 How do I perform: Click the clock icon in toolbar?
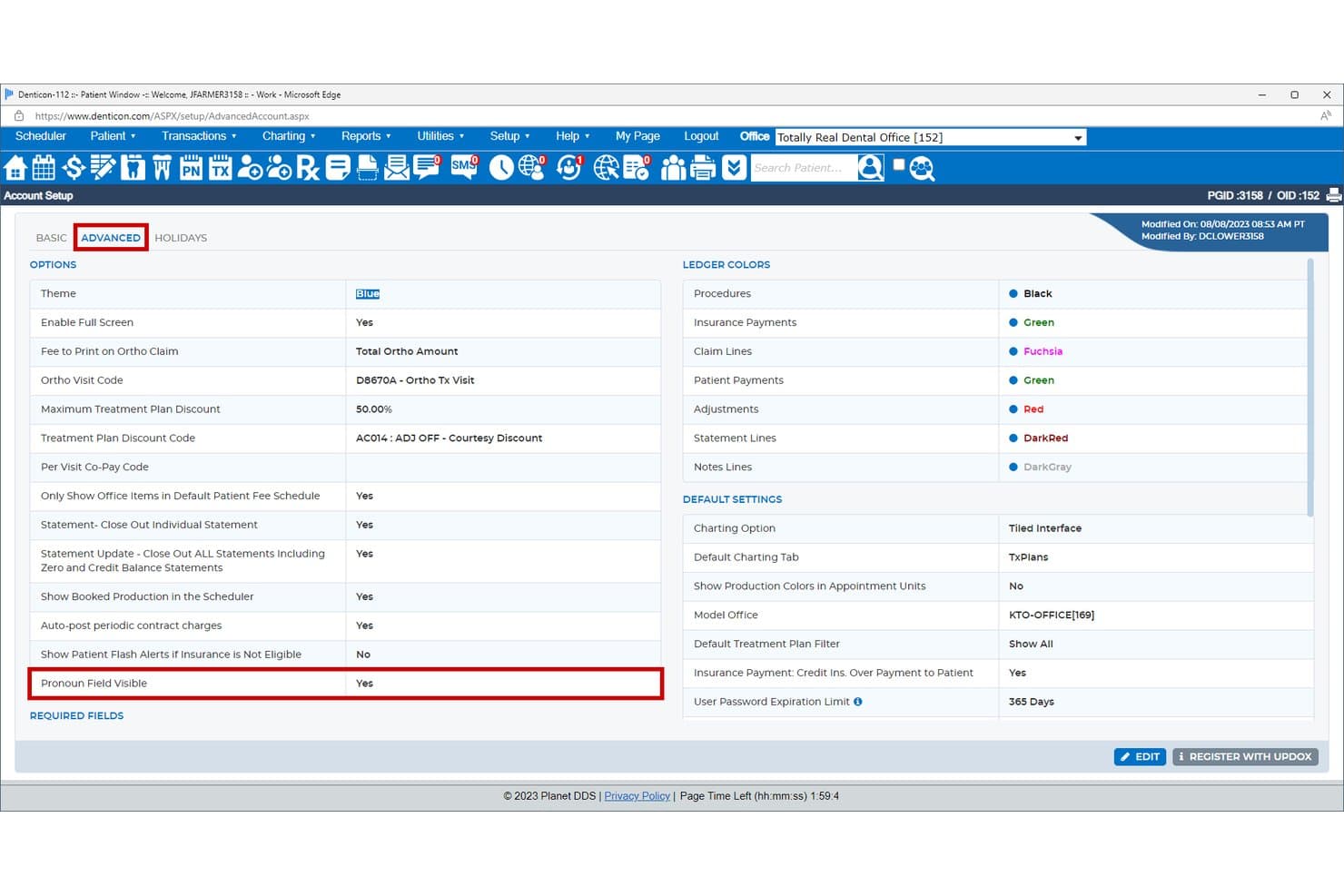[x=501, y=168]
